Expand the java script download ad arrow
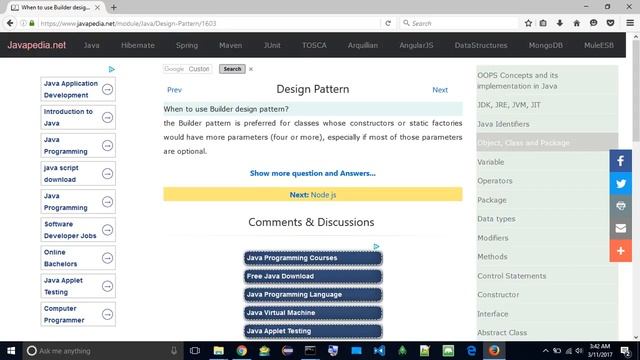This screenshot has height=360, width=640. (107, 174)
